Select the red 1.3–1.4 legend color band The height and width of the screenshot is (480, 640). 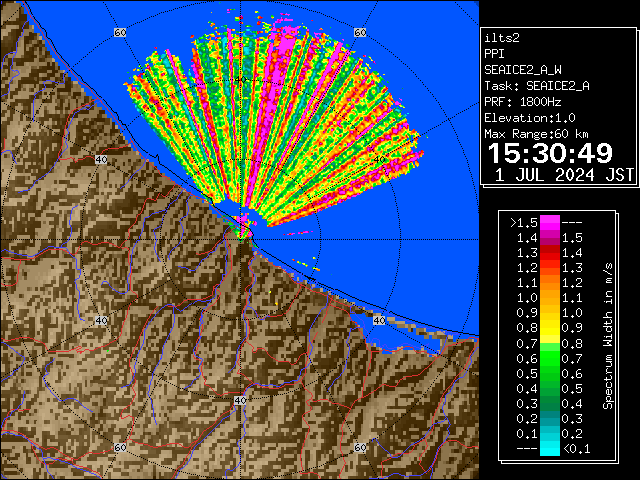point(550,253)
